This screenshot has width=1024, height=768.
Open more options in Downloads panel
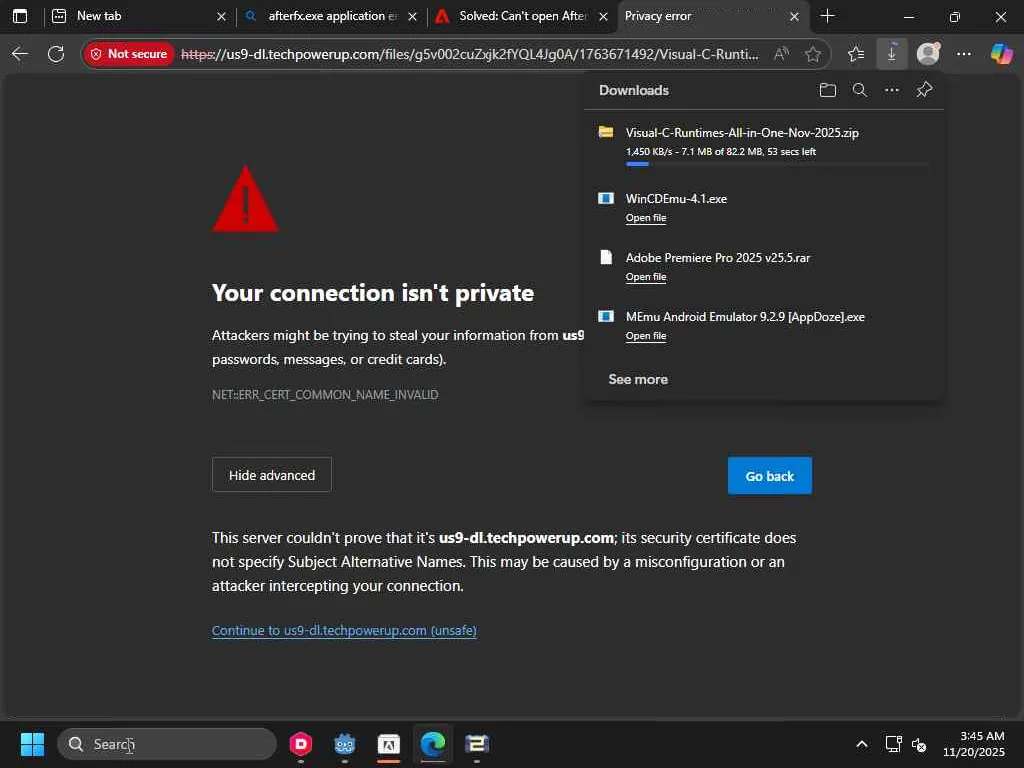click(x=891, y=90)
